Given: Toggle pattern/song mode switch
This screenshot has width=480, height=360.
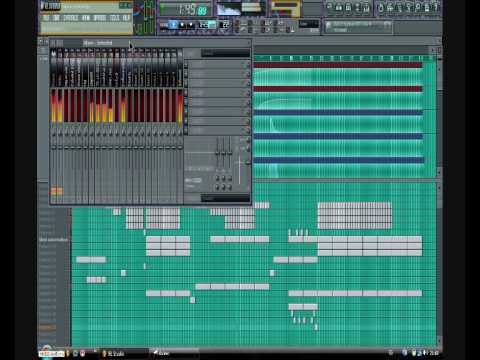Looking at the screenshot, I should (163, 25).
